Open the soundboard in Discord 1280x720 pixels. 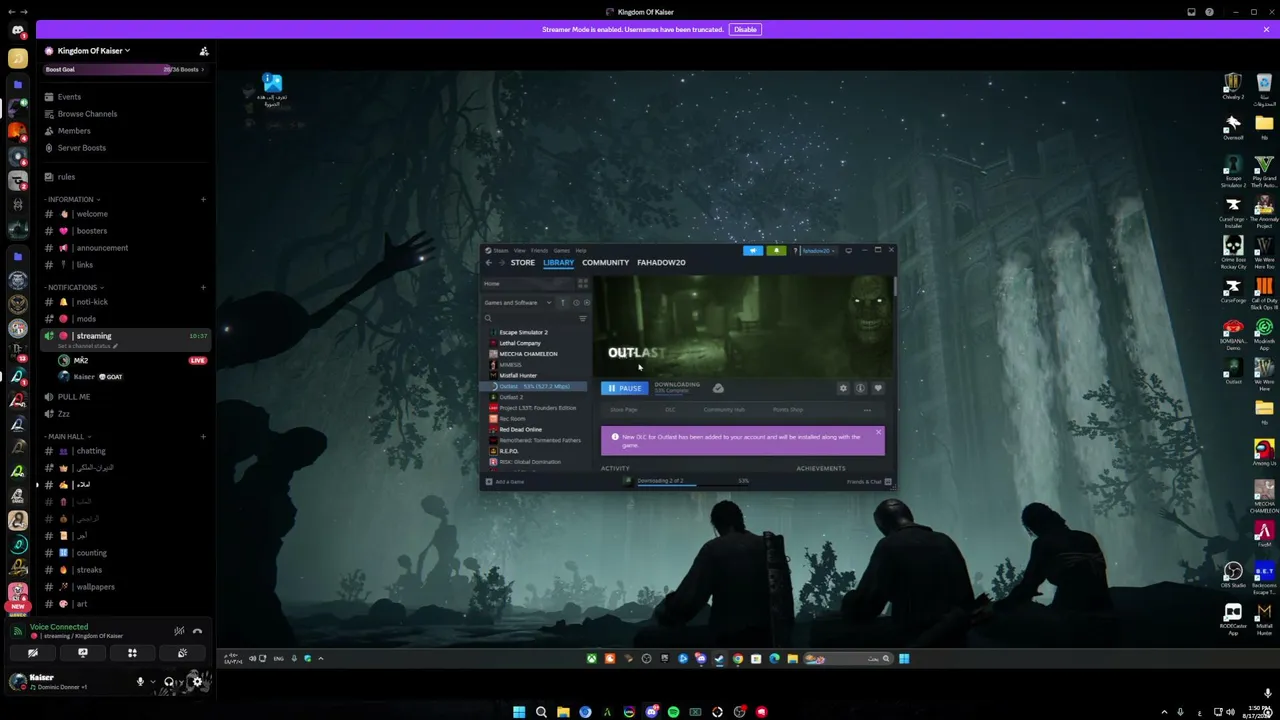182,653
